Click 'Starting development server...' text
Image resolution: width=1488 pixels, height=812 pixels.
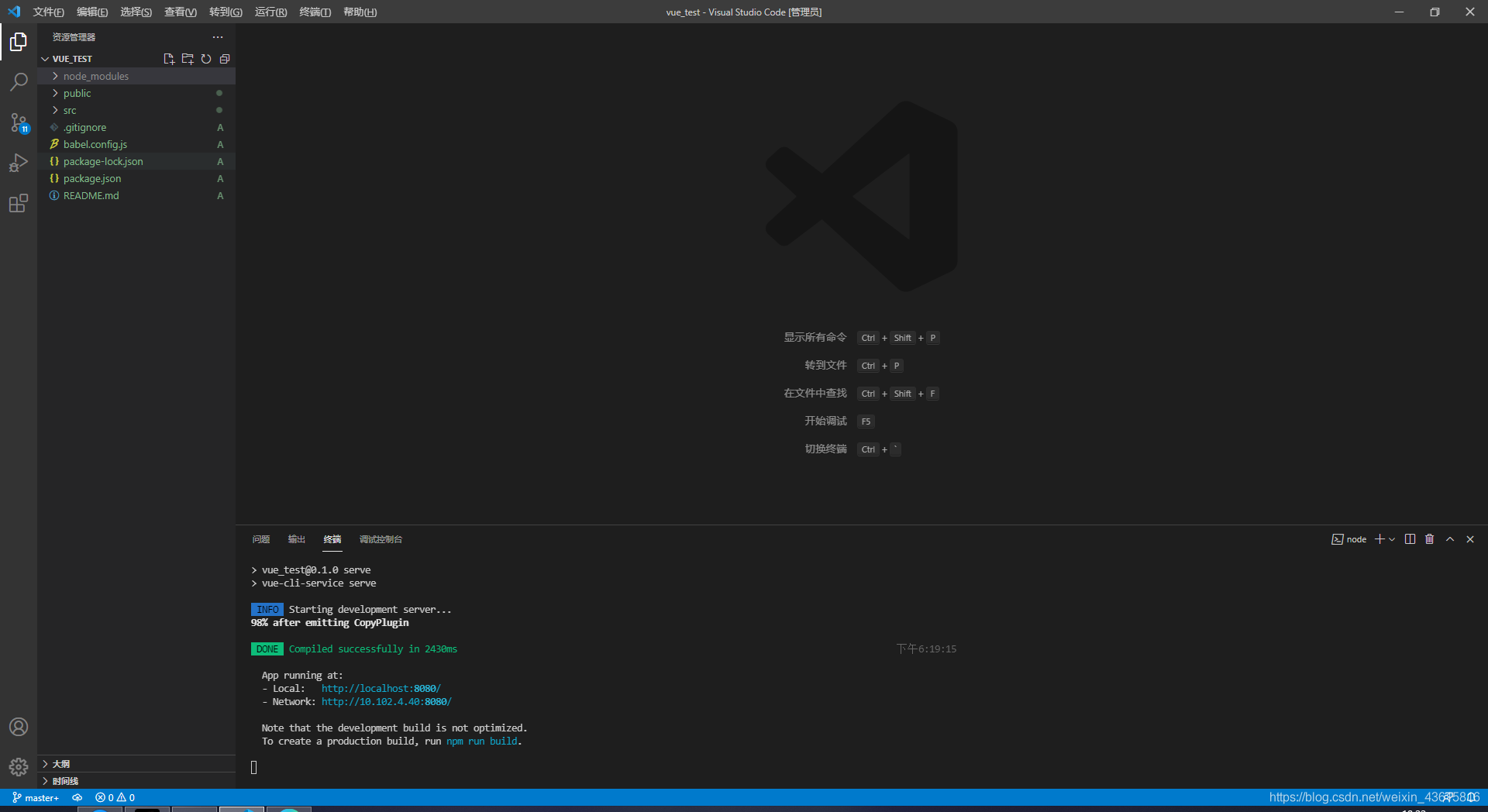click(x=370, y=609)
